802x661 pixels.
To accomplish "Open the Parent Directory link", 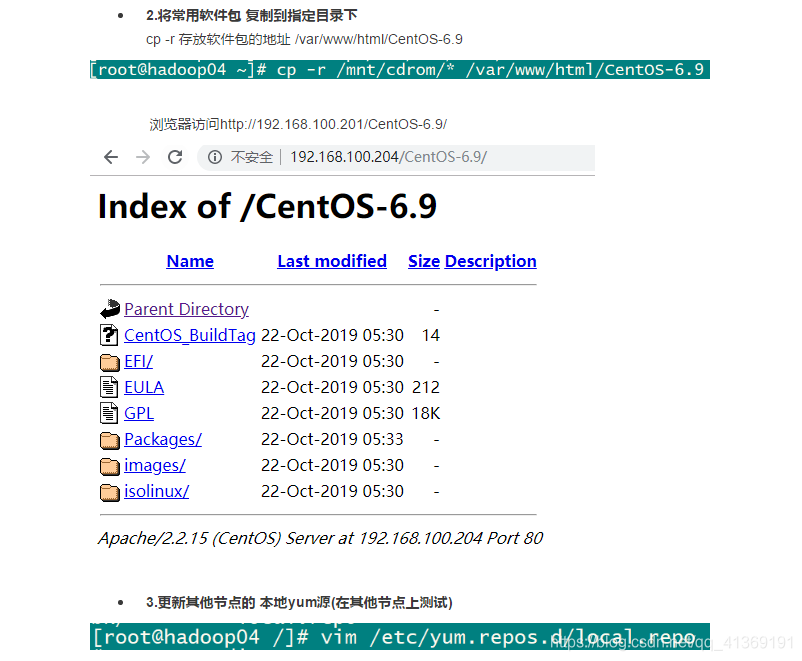I will pos(186,309).
